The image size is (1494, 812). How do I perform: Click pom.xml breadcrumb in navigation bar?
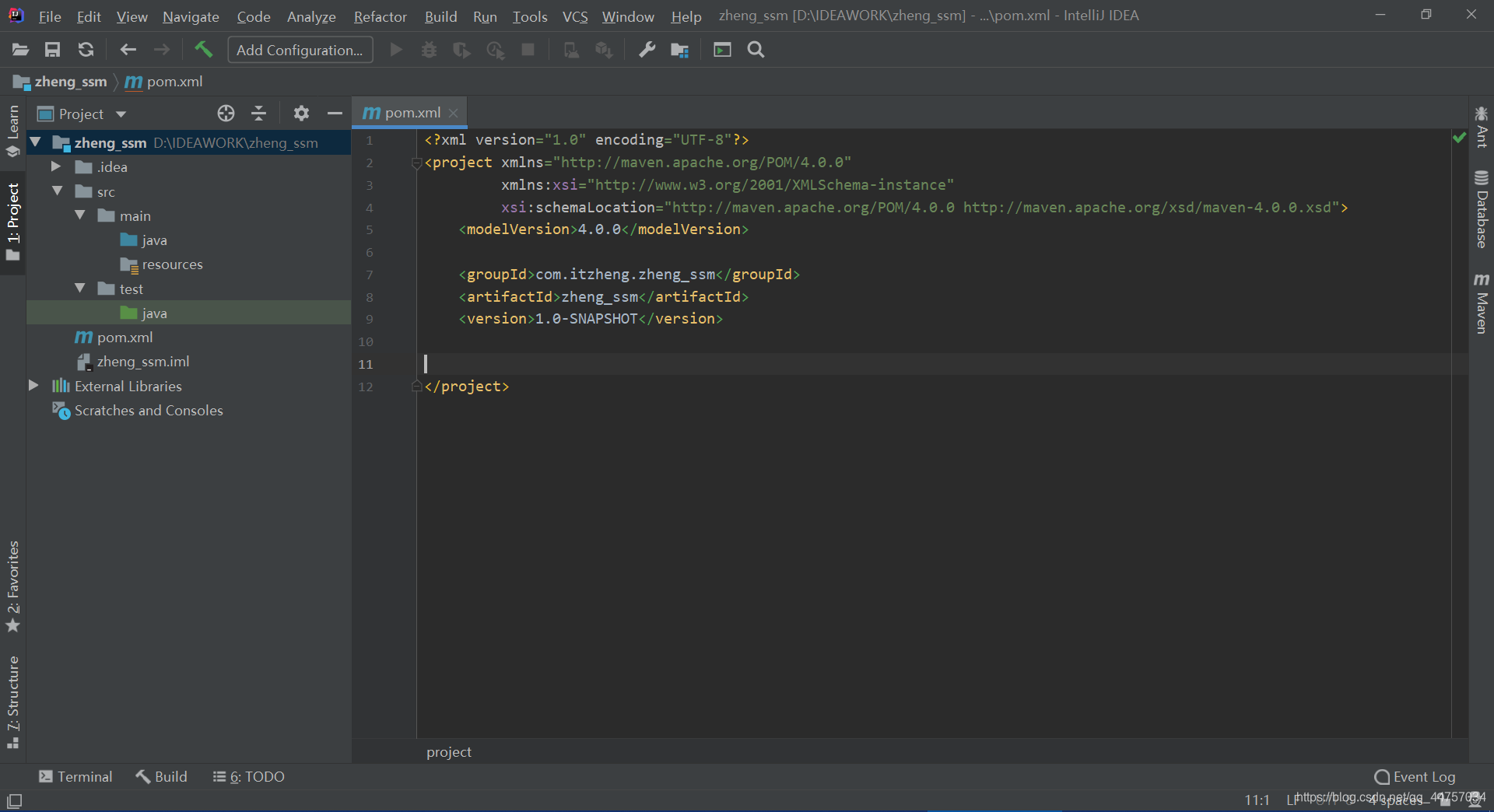coord(164,82)
